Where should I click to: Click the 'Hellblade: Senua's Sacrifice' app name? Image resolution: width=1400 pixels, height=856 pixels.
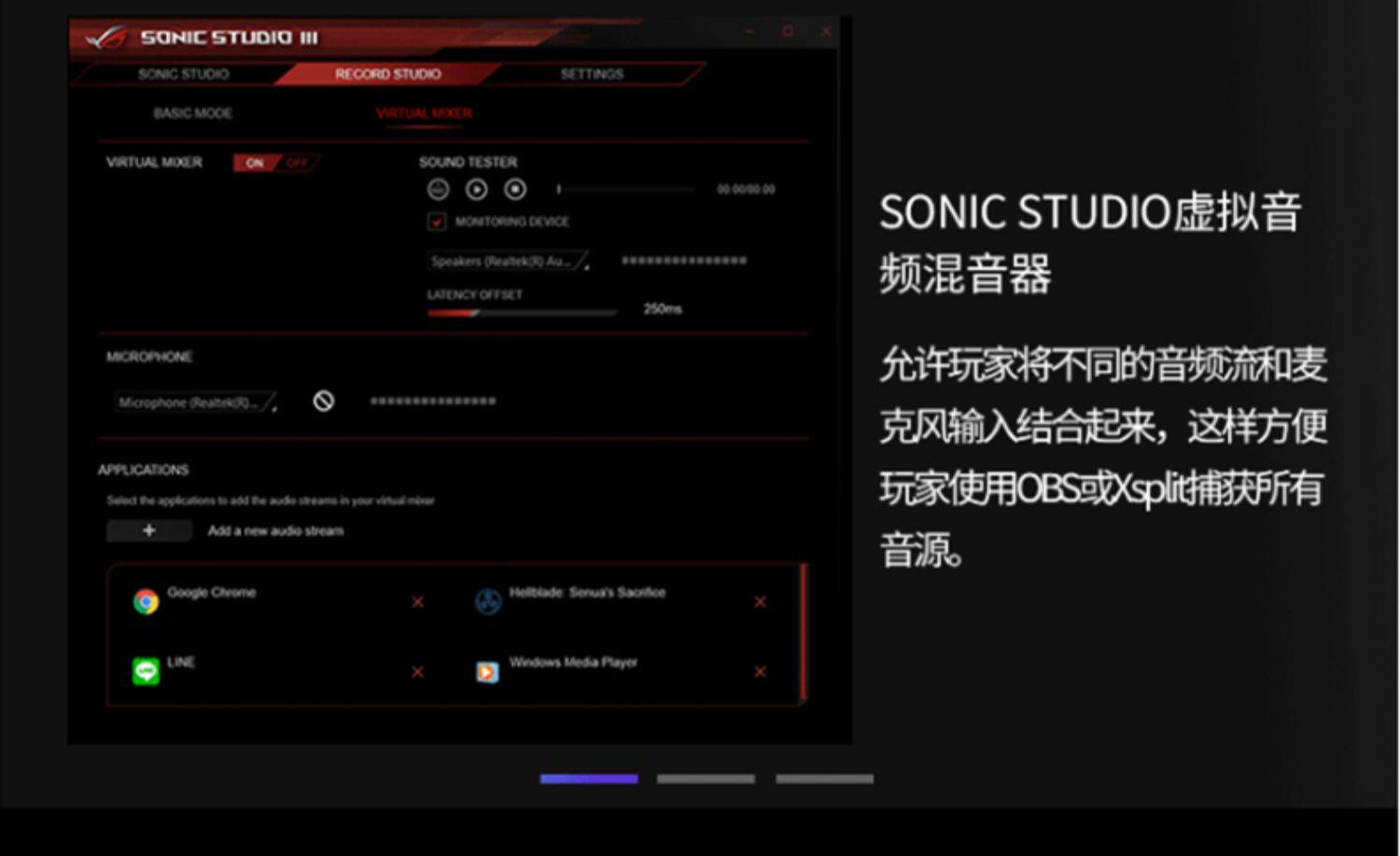(587, 592)
